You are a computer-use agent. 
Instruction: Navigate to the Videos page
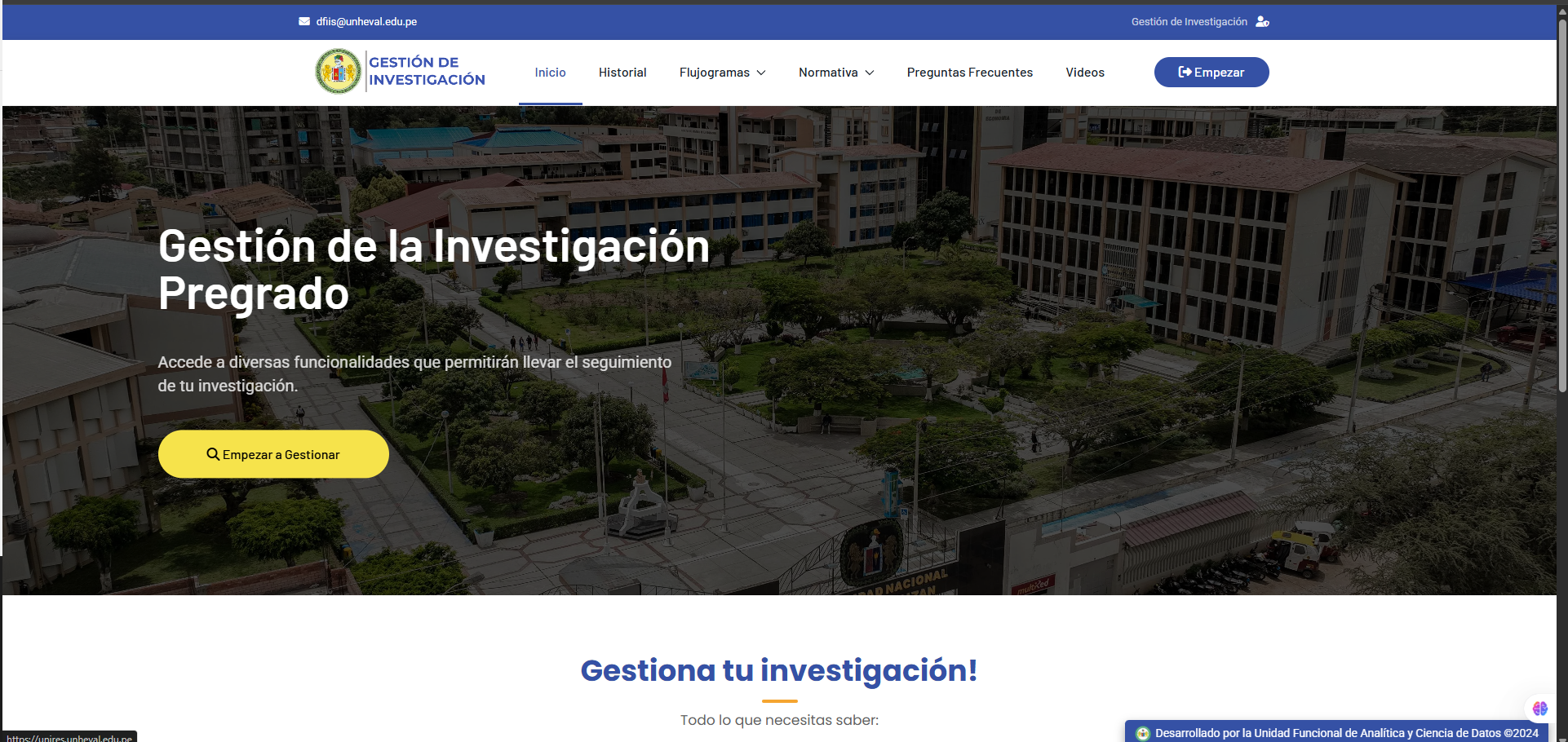1084,73
